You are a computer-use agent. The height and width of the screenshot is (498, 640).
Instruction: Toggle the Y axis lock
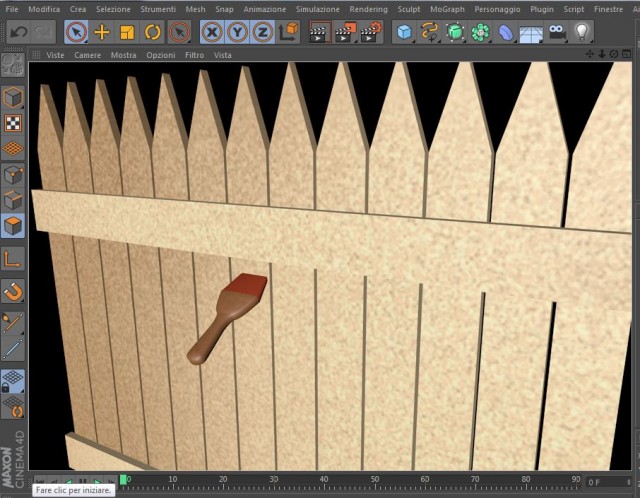tap(237, 32)
